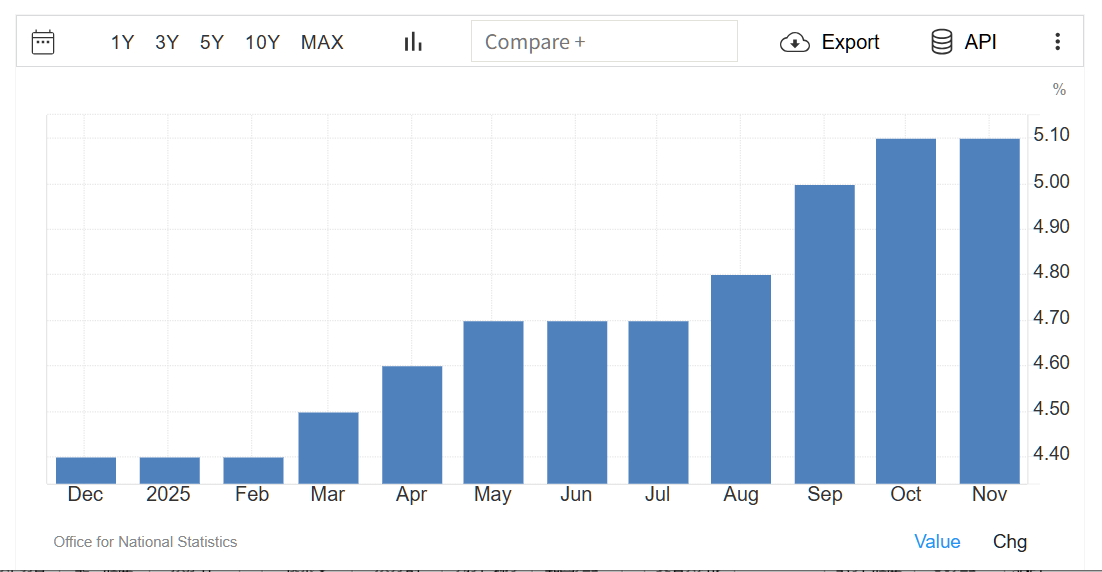Toggle chart to Chg view
1102x572 pixels.
point(1009,541)
